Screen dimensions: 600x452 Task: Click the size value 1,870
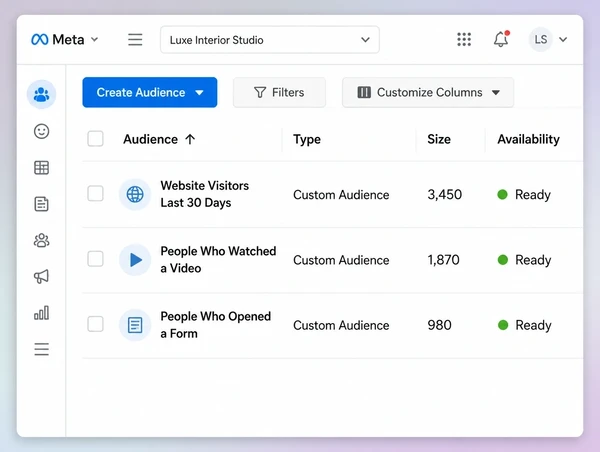coord(443,260)
